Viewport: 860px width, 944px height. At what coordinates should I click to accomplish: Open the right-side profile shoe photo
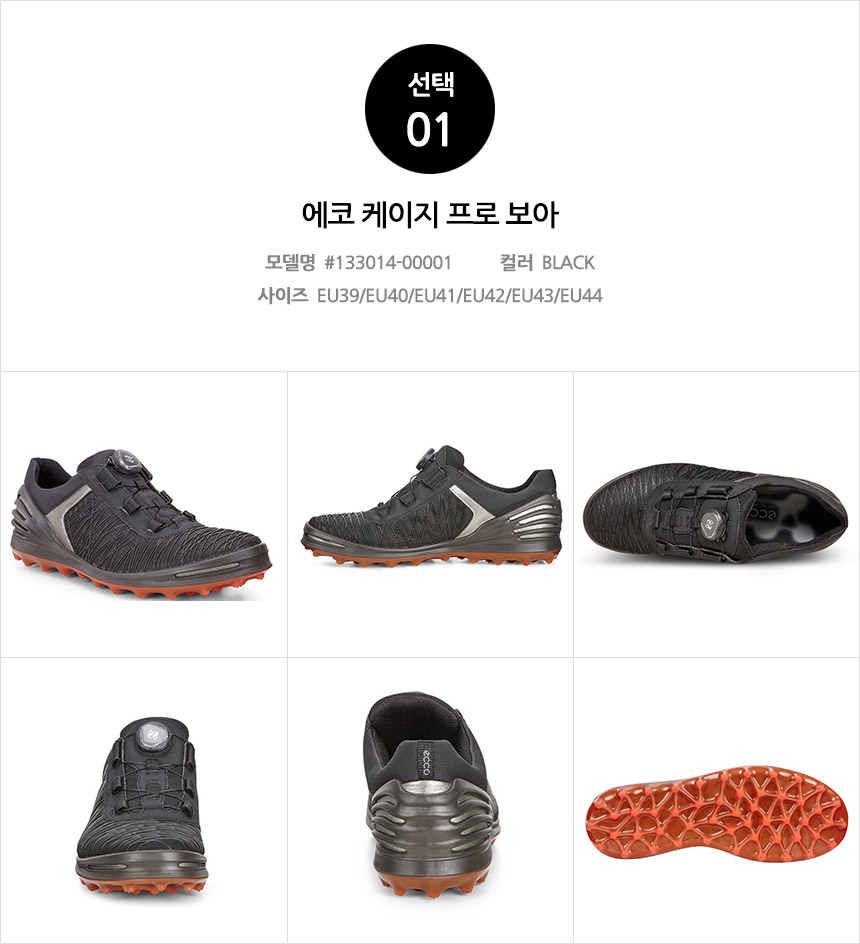(432, 506)
